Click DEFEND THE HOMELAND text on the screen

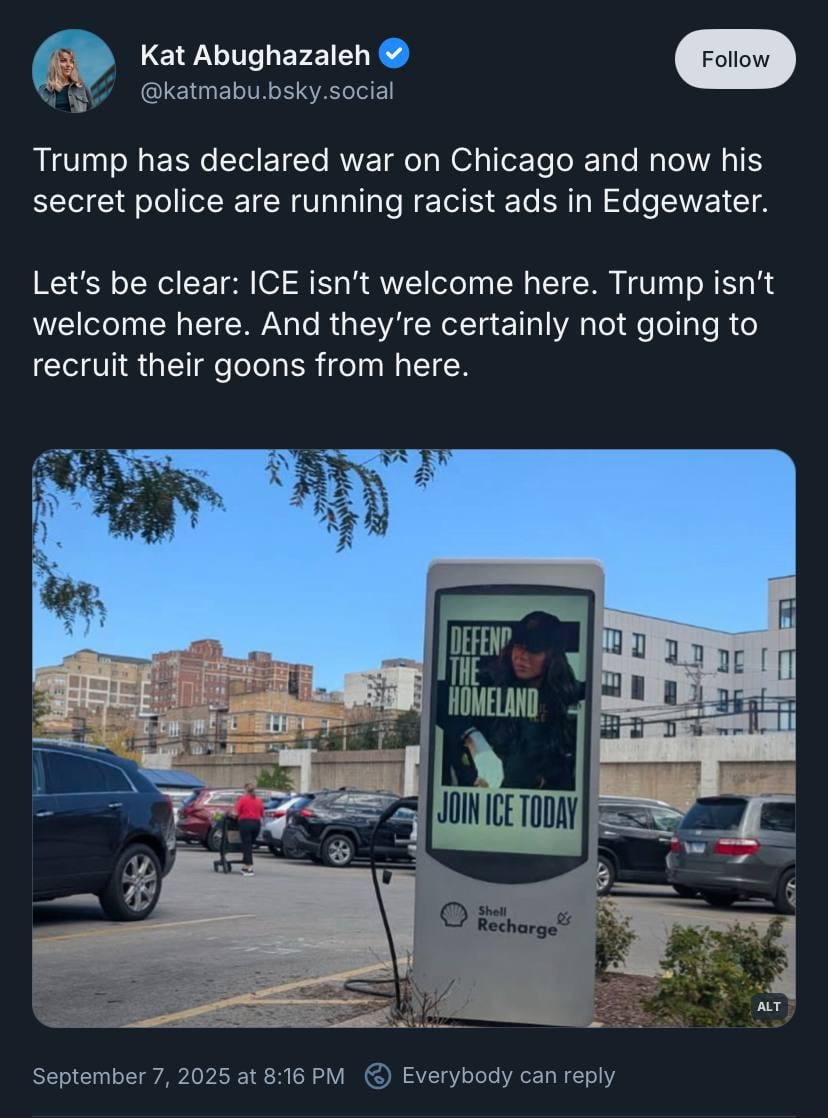[492, 671]
